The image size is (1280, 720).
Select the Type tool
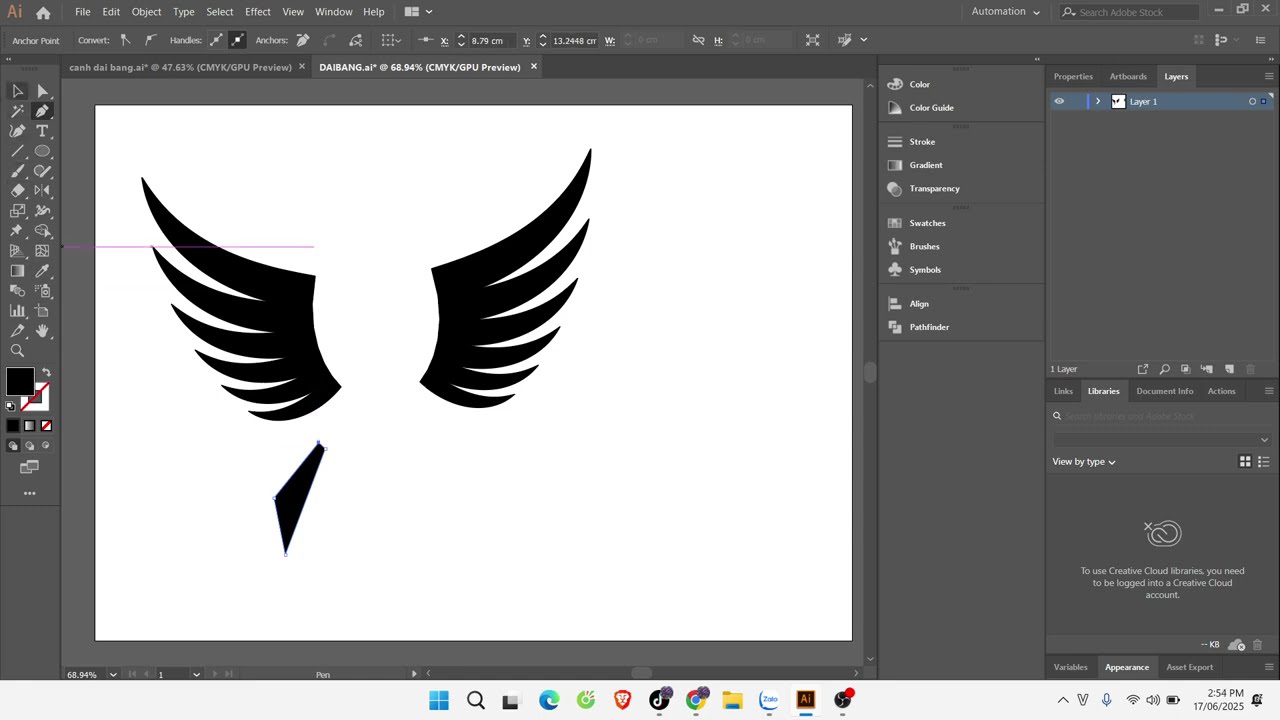(42, 131)
